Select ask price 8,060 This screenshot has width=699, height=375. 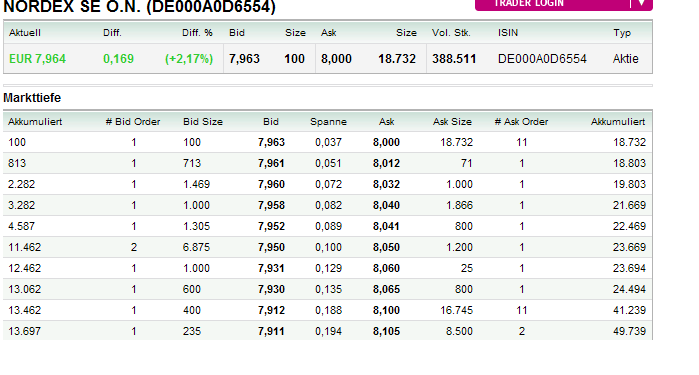click(387, 268)
